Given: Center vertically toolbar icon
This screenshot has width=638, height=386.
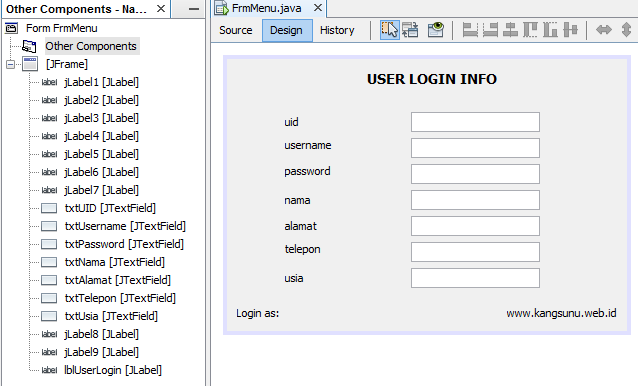Looking at the screenshot, I should (570, 30).
